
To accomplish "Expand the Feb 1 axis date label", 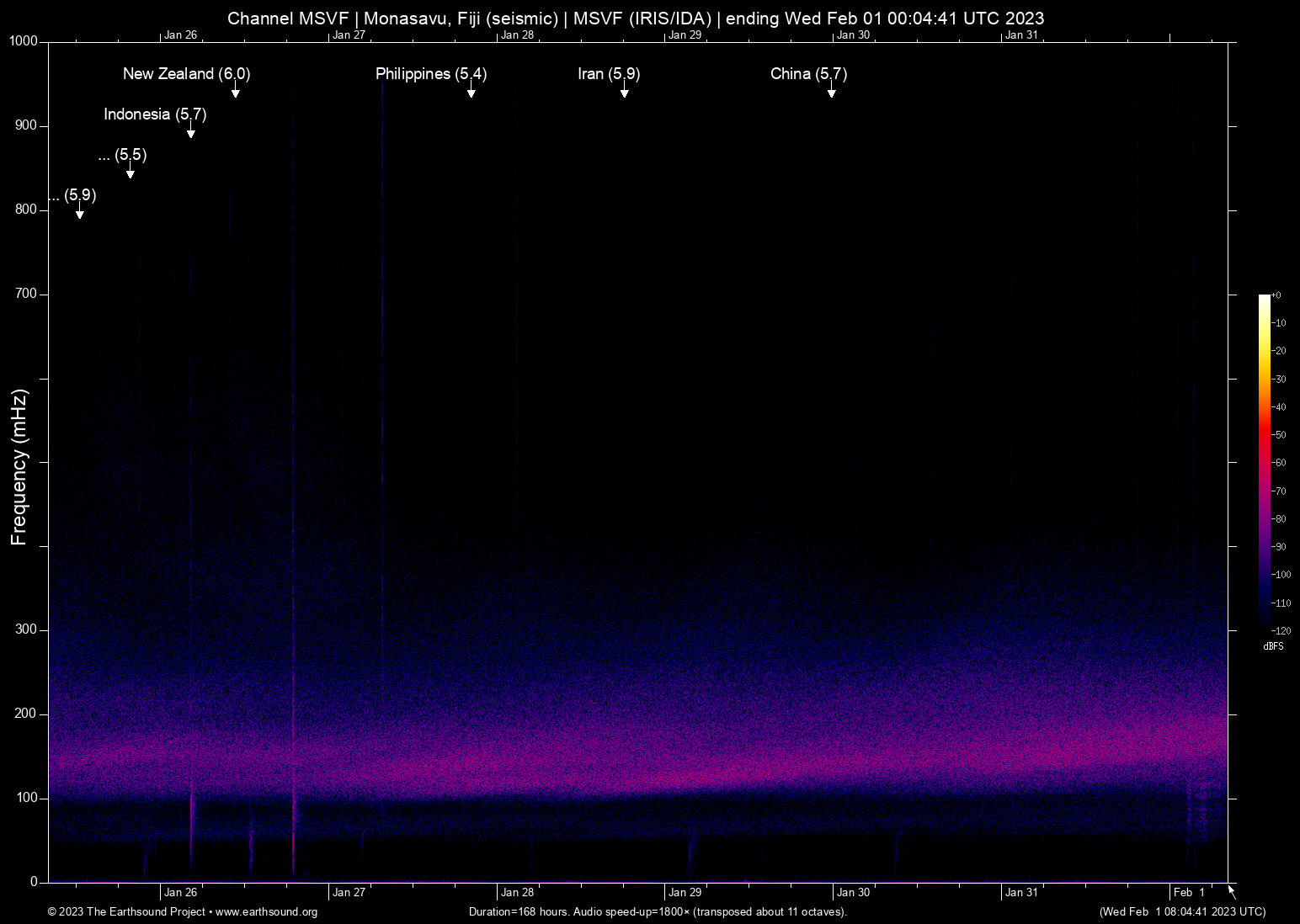I will click(1188, 892).
